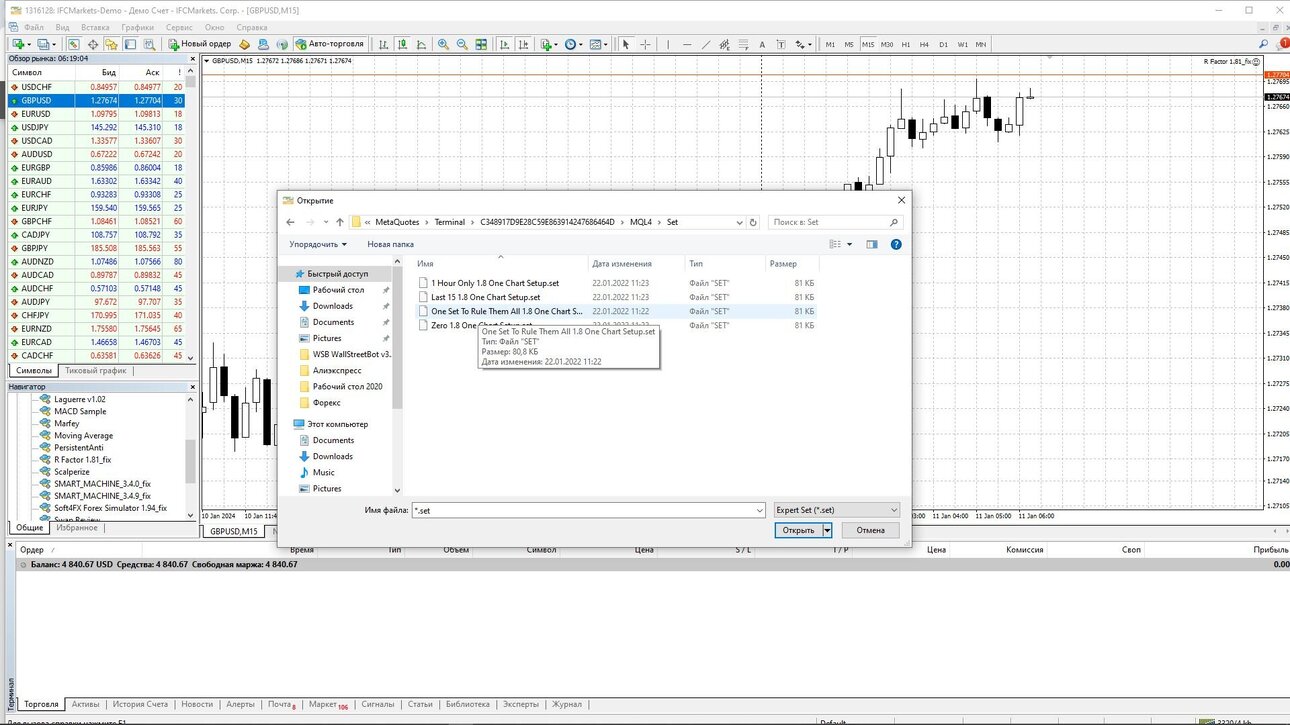Tile chart windows icon

click(x=481, y=44)
